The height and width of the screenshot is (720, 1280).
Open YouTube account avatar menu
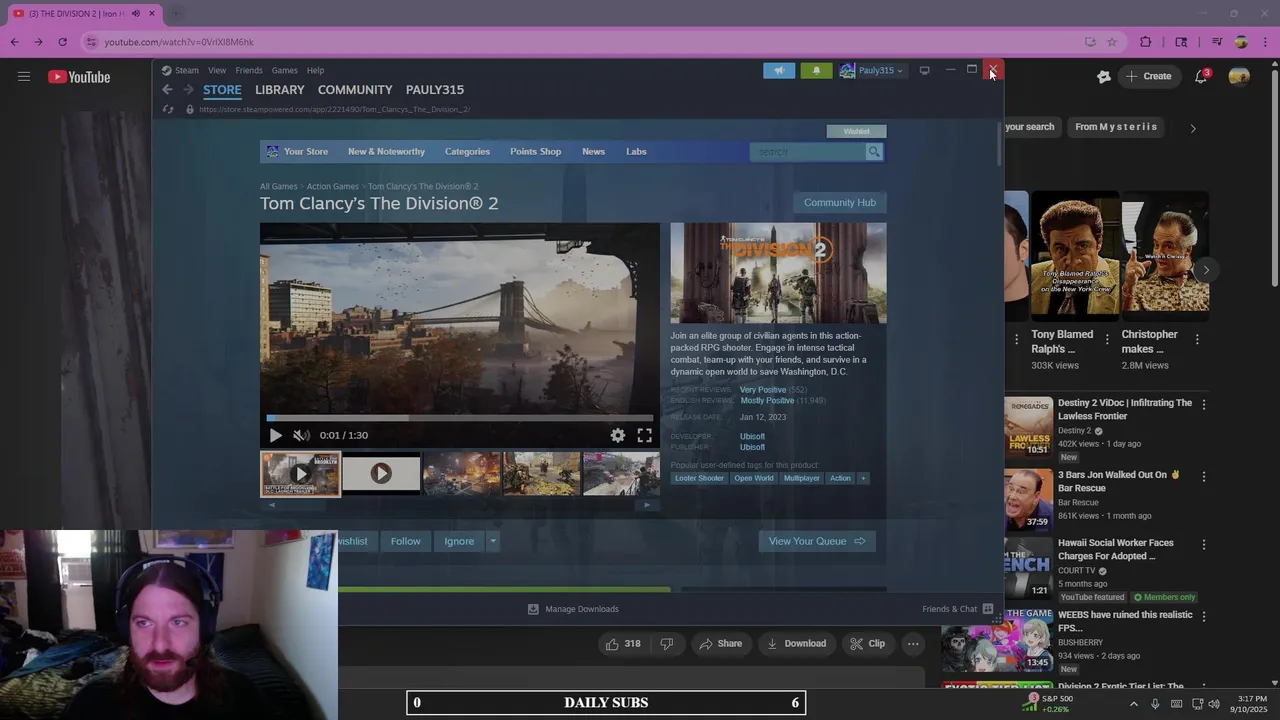point(1239,76)
